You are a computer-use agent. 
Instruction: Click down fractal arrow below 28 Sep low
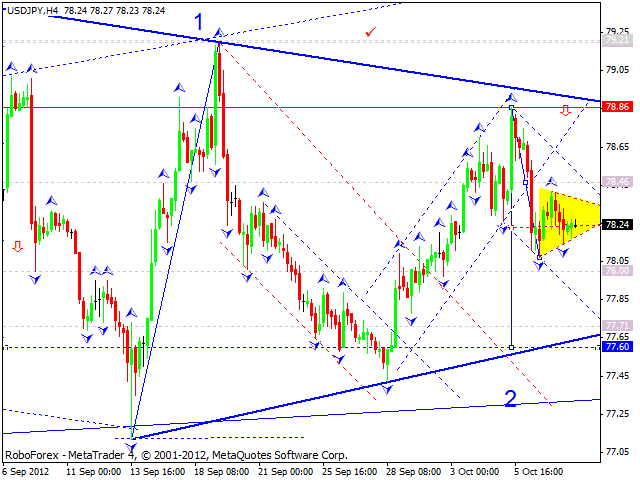coord(387,389)
